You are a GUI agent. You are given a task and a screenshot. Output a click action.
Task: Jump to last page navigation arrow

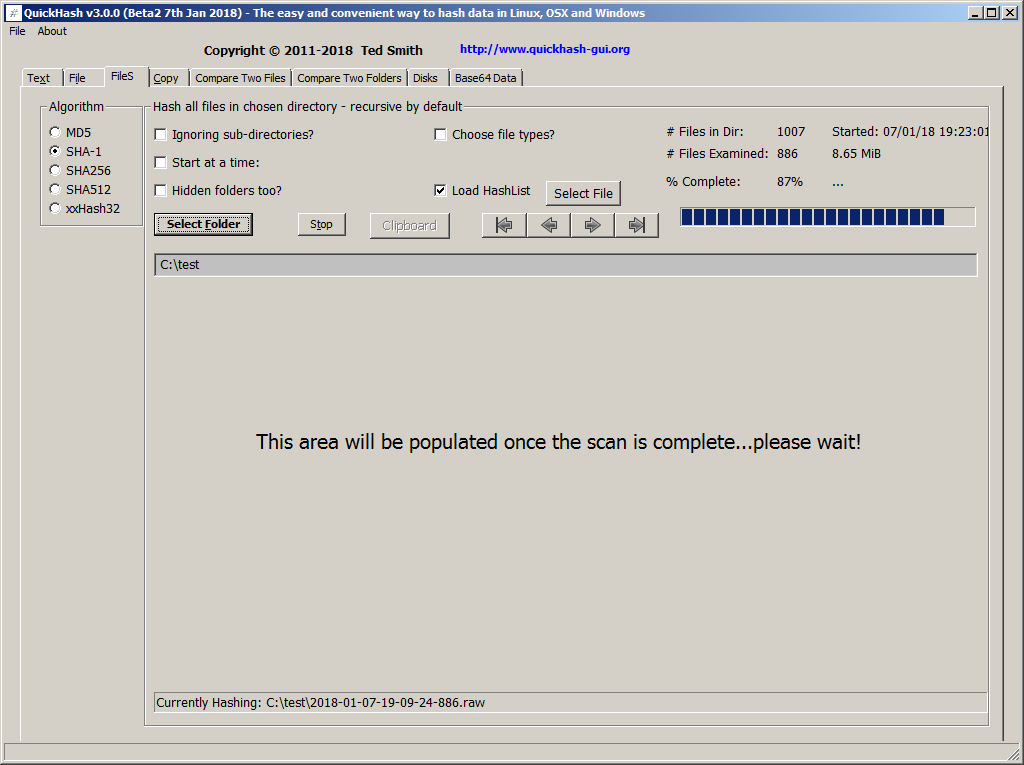pyautogui.click(x=636, y=226)
